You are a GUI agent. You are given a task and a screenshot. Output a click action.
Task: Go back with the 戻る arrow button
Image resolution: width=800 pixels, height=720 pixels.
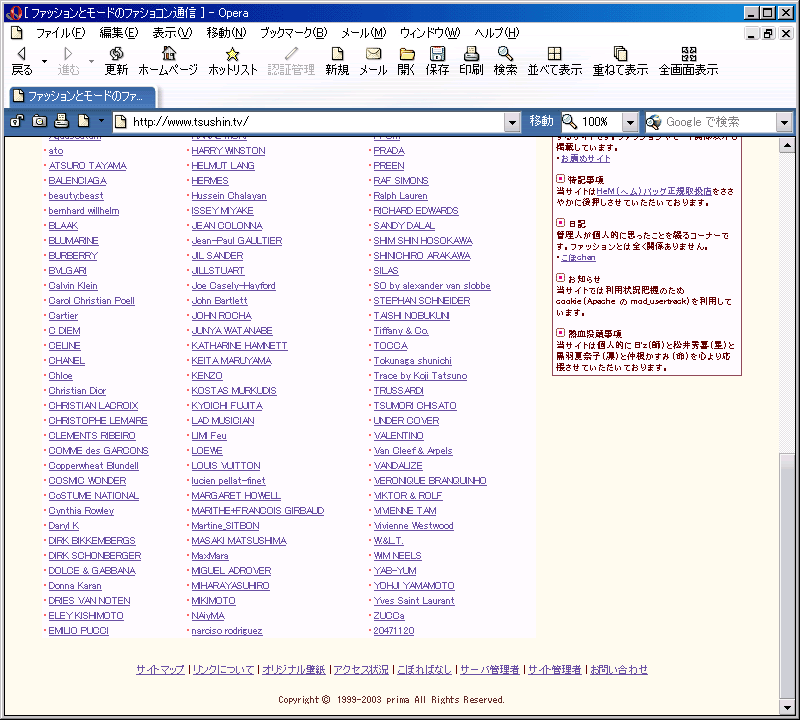pos(21,61)
